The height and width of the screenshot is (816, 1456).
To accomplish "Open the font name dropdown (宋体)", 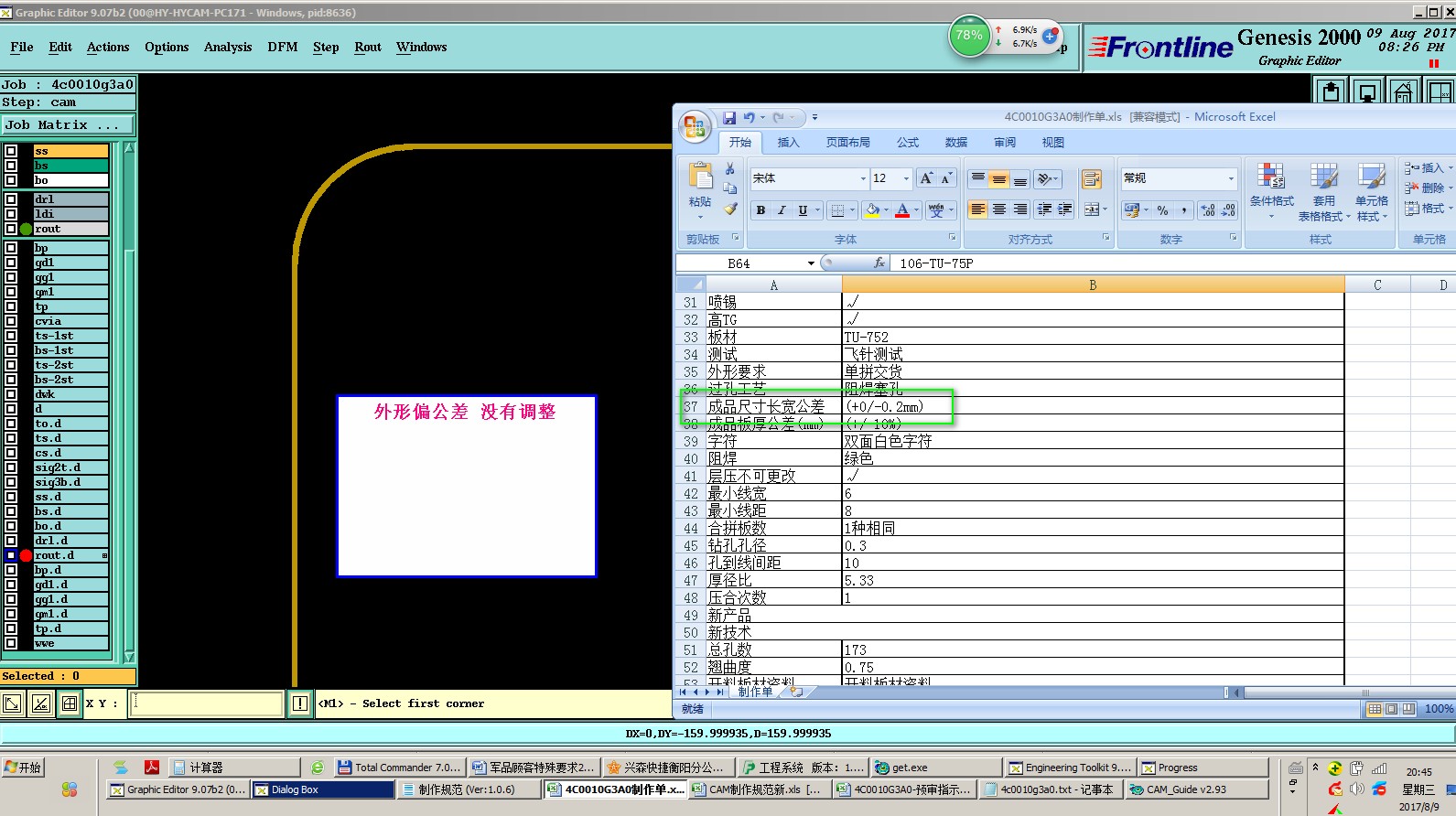I will (862, 178).
